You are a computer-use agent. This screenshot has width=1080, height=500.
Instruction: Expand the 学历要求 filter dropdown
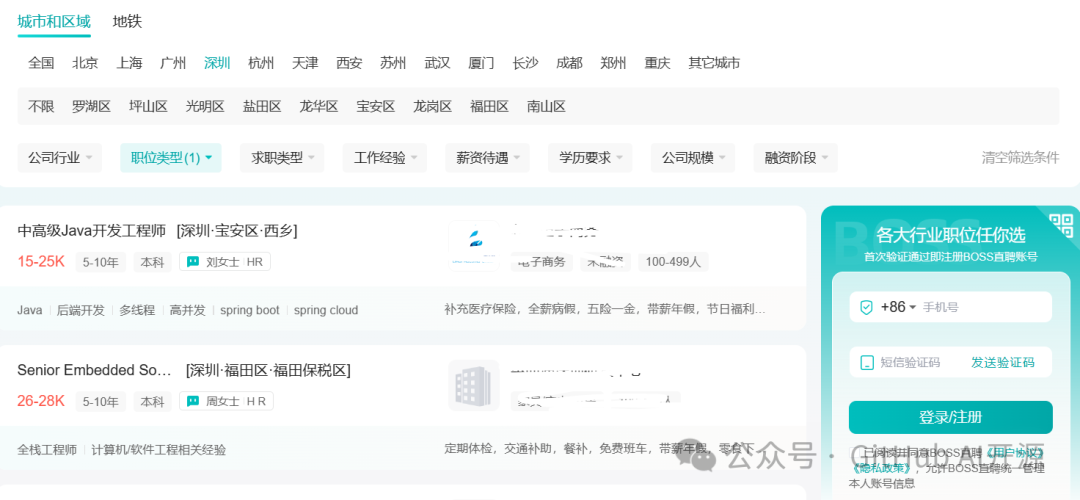pyautogui.click(x=590, y=158)
